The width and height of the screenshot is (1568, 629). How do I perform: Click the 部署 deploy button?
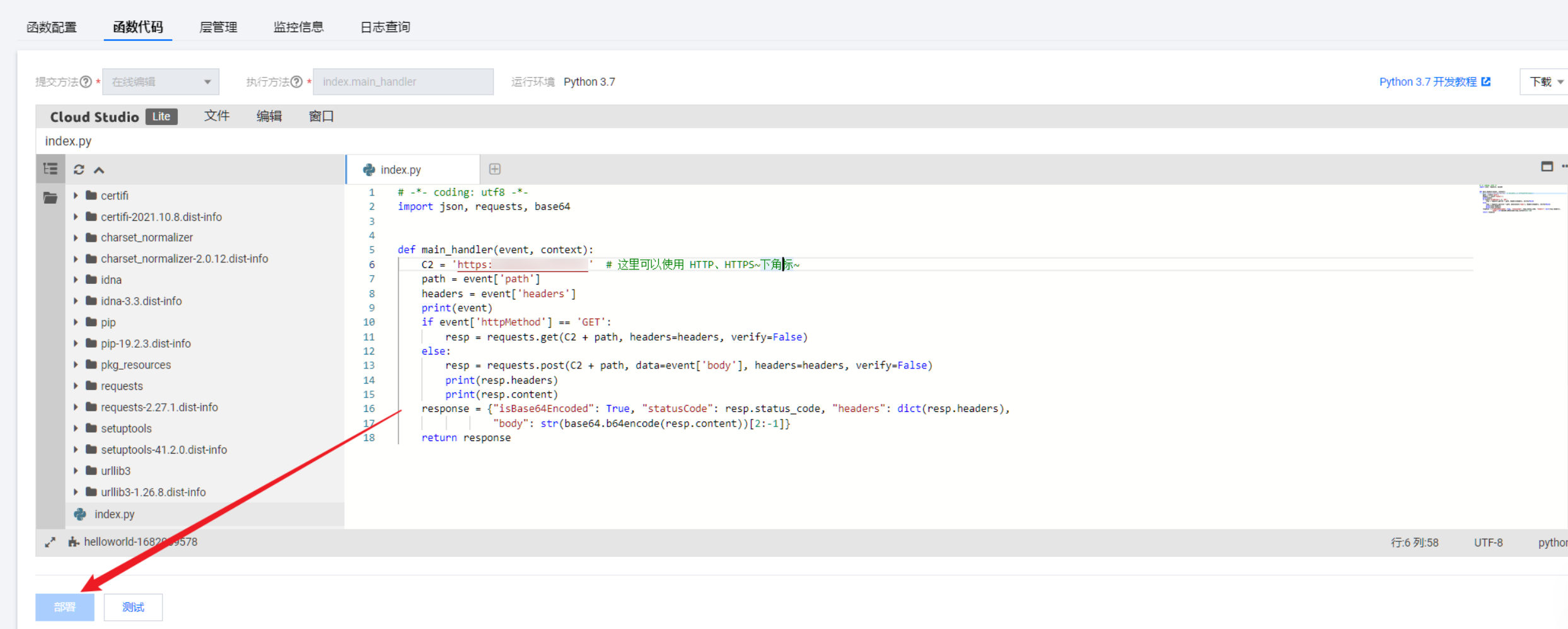point(65,607)
